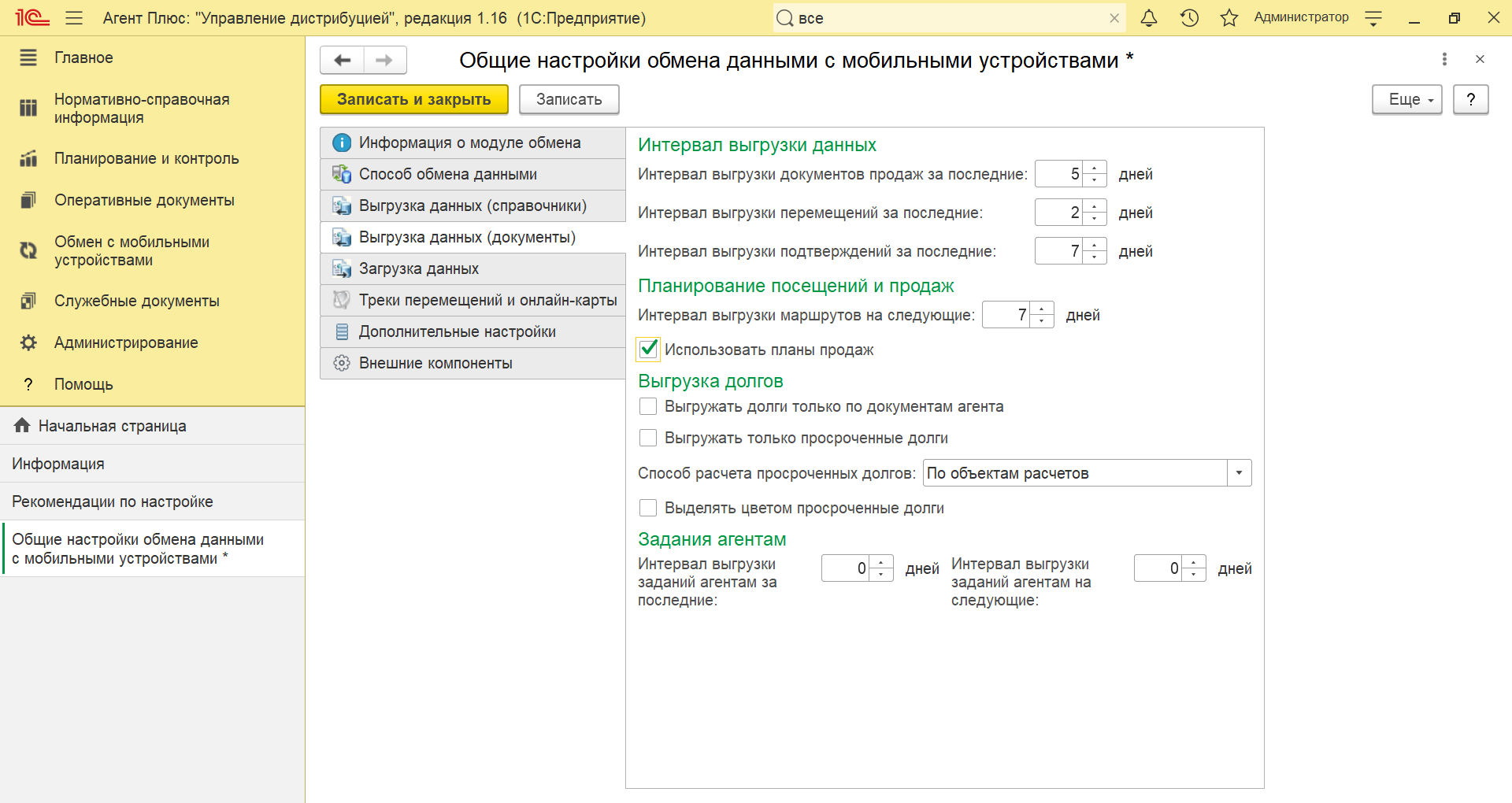Open the hamburger sections menu icon
The height and width of the screenshot is (803, 1512).
point(74,18)
